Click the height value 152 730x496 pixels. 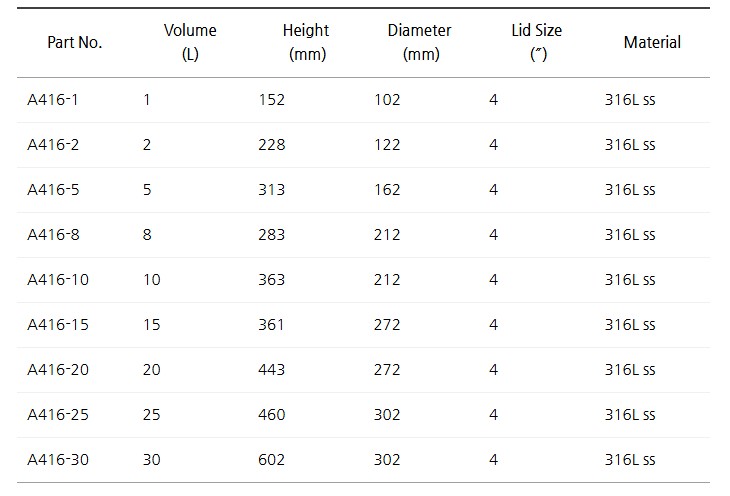271,100
